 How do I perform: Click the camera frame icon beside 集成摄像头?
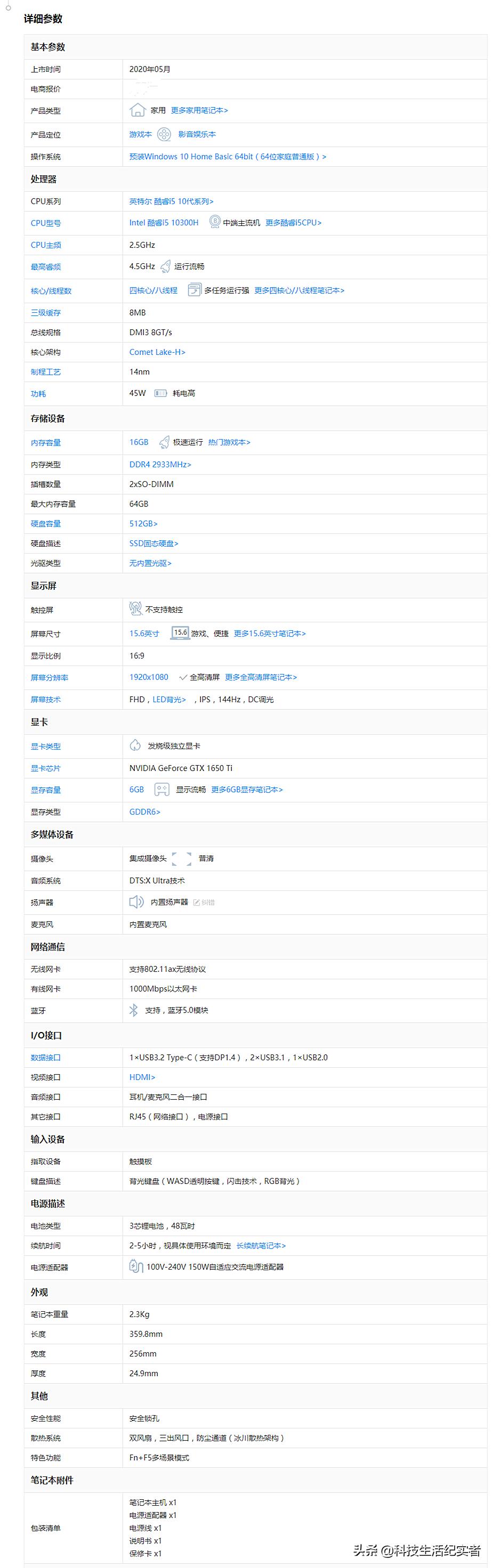pos(181,859)
